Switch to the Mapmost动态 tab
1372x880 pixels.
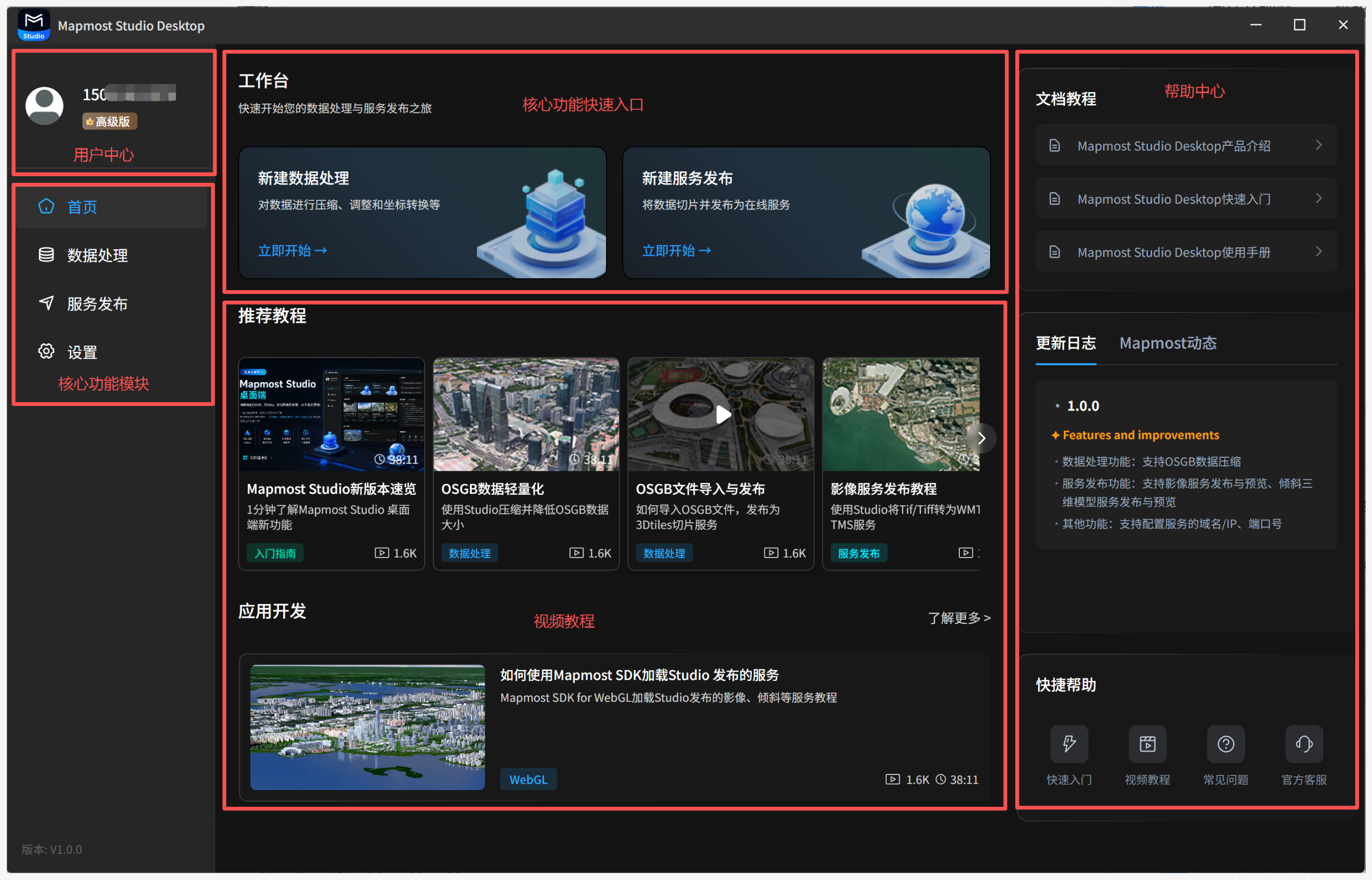tap(1168, 343)
